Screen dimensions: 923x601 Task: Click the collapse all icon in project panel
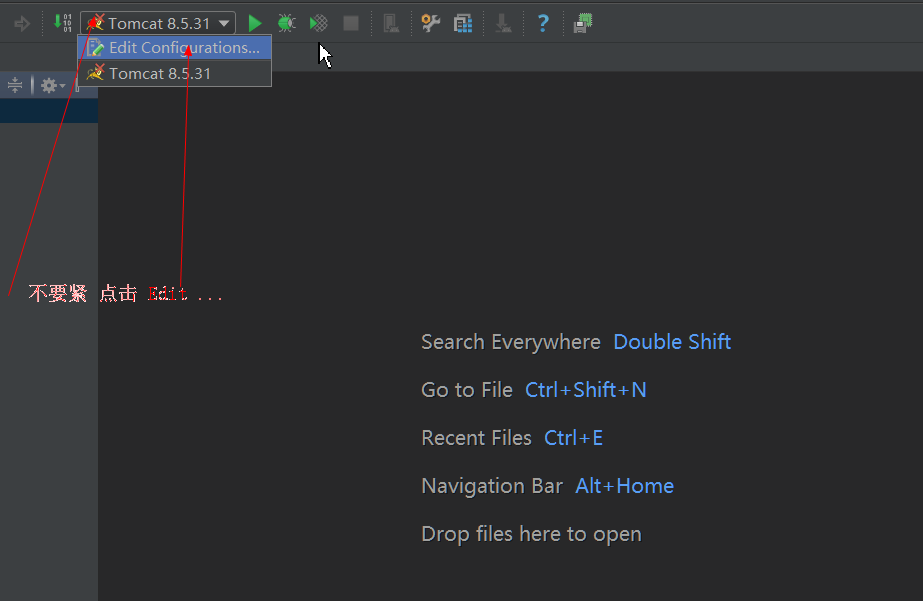[15, 86]
